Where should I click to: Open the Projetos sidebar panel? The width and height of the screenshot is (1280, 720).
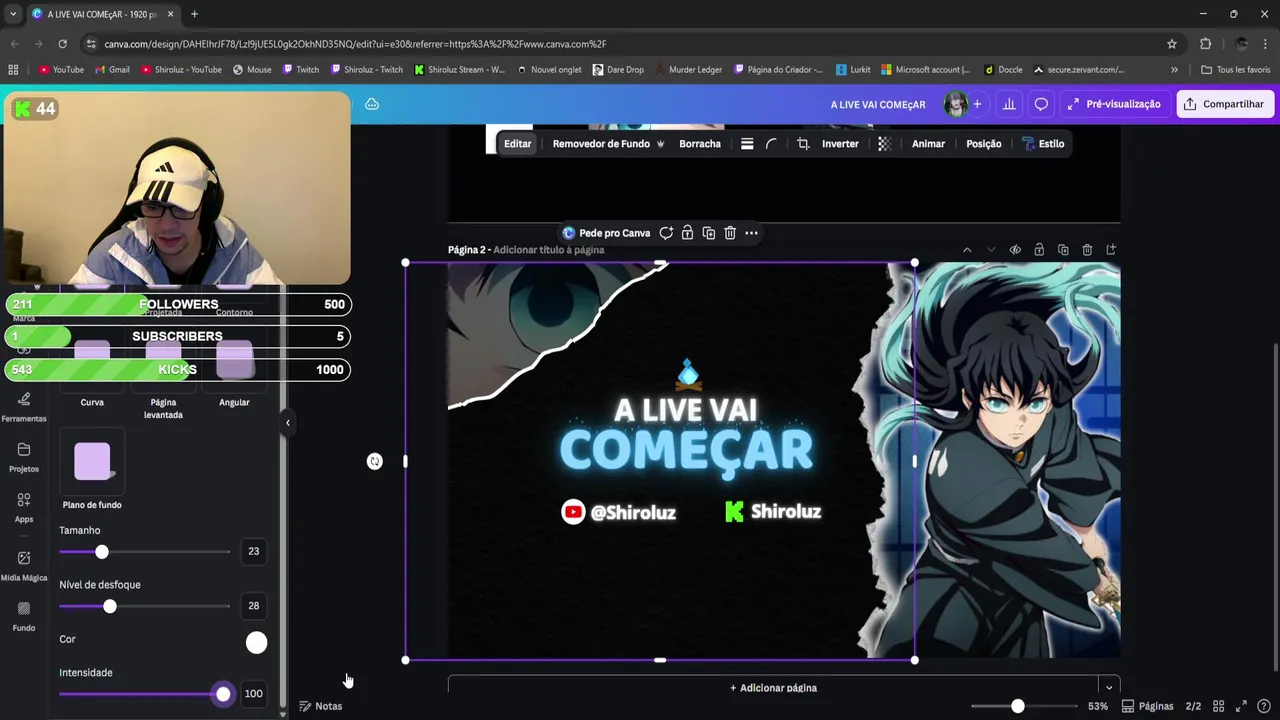(x=24, y=457)
